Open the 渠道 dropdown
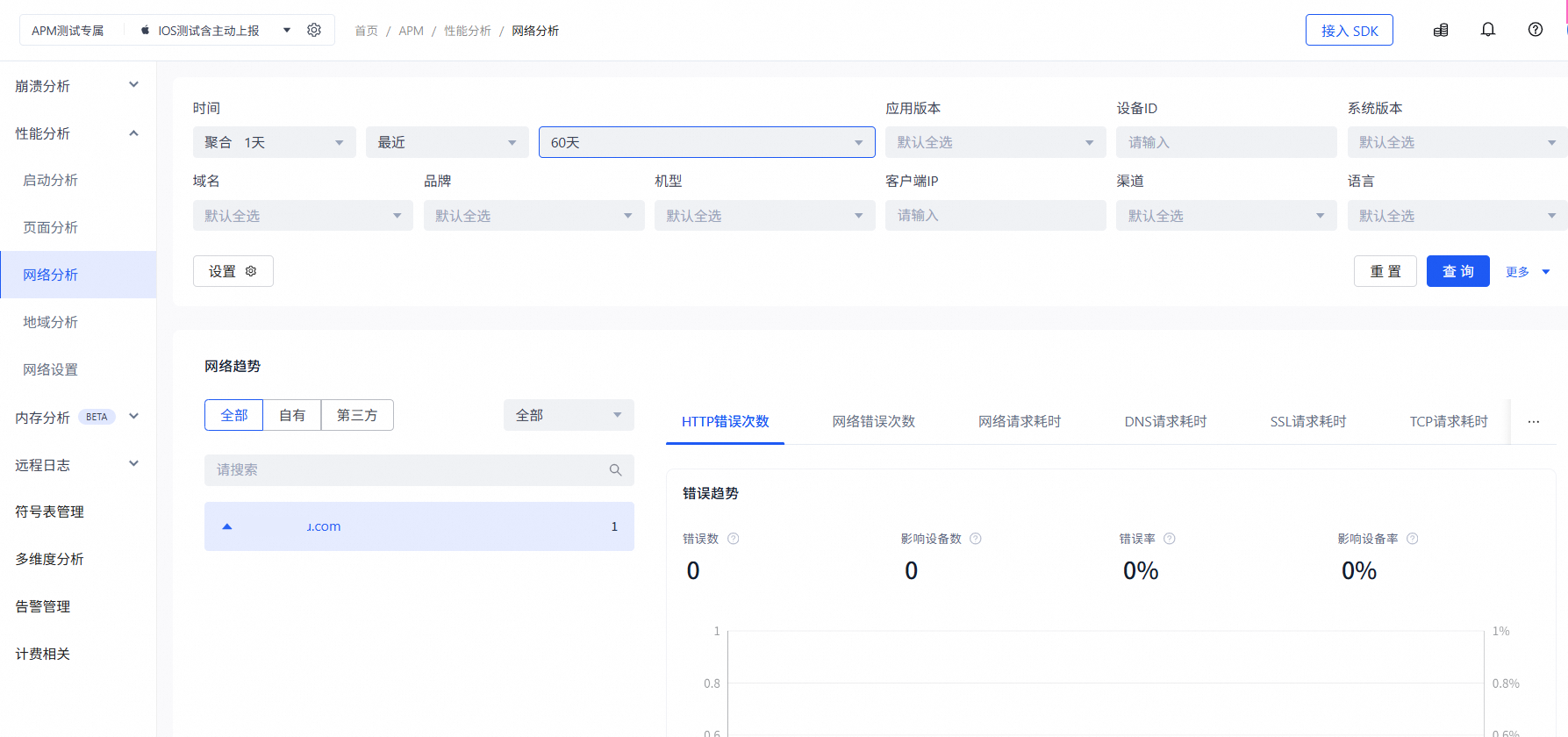1568x737 pixels. coord(1227,216)
